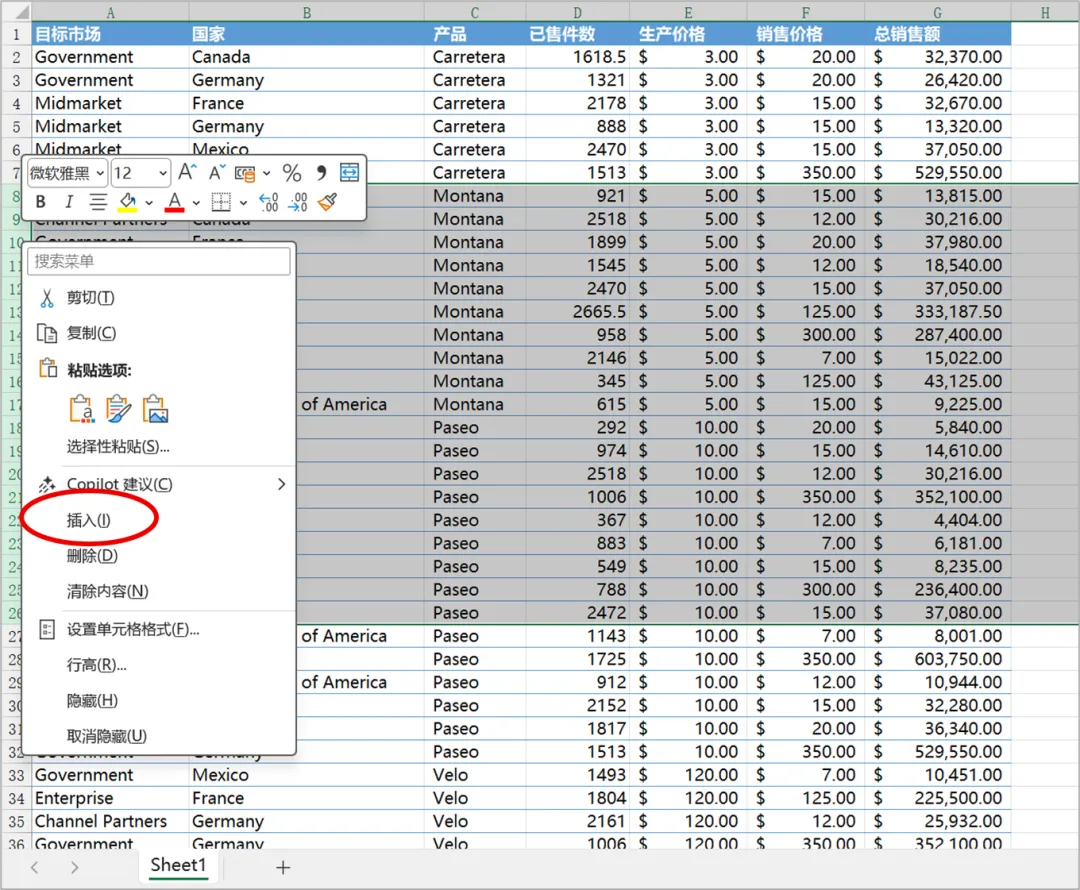Select Copilot 建议(C) menu item

(x=158, y=484)
